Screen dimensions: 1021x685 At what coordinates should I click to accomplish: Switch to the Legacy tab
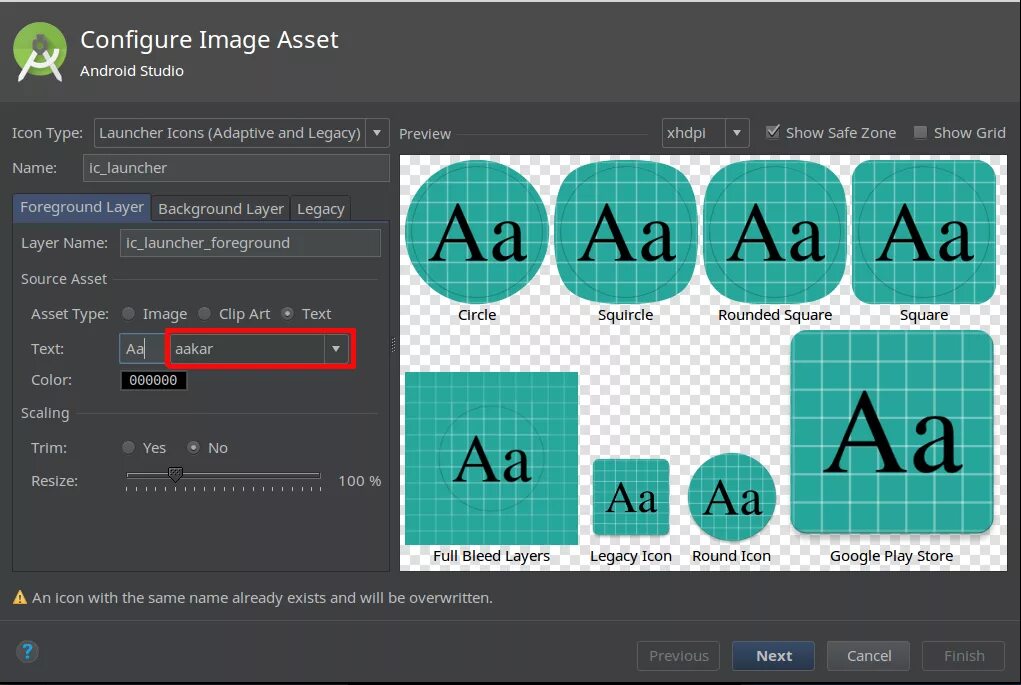pyautogui.click(x=320, y=209)
